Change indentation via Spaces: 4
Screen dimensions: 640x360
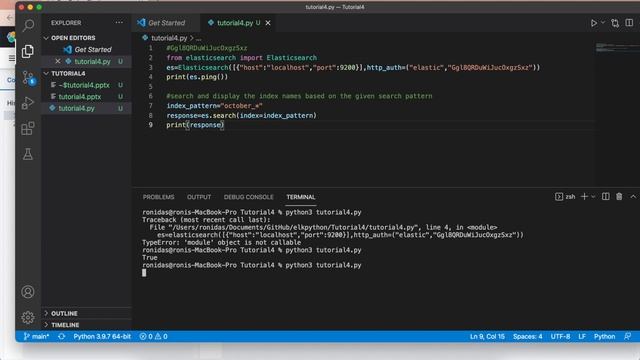click(x=527, y=336)
